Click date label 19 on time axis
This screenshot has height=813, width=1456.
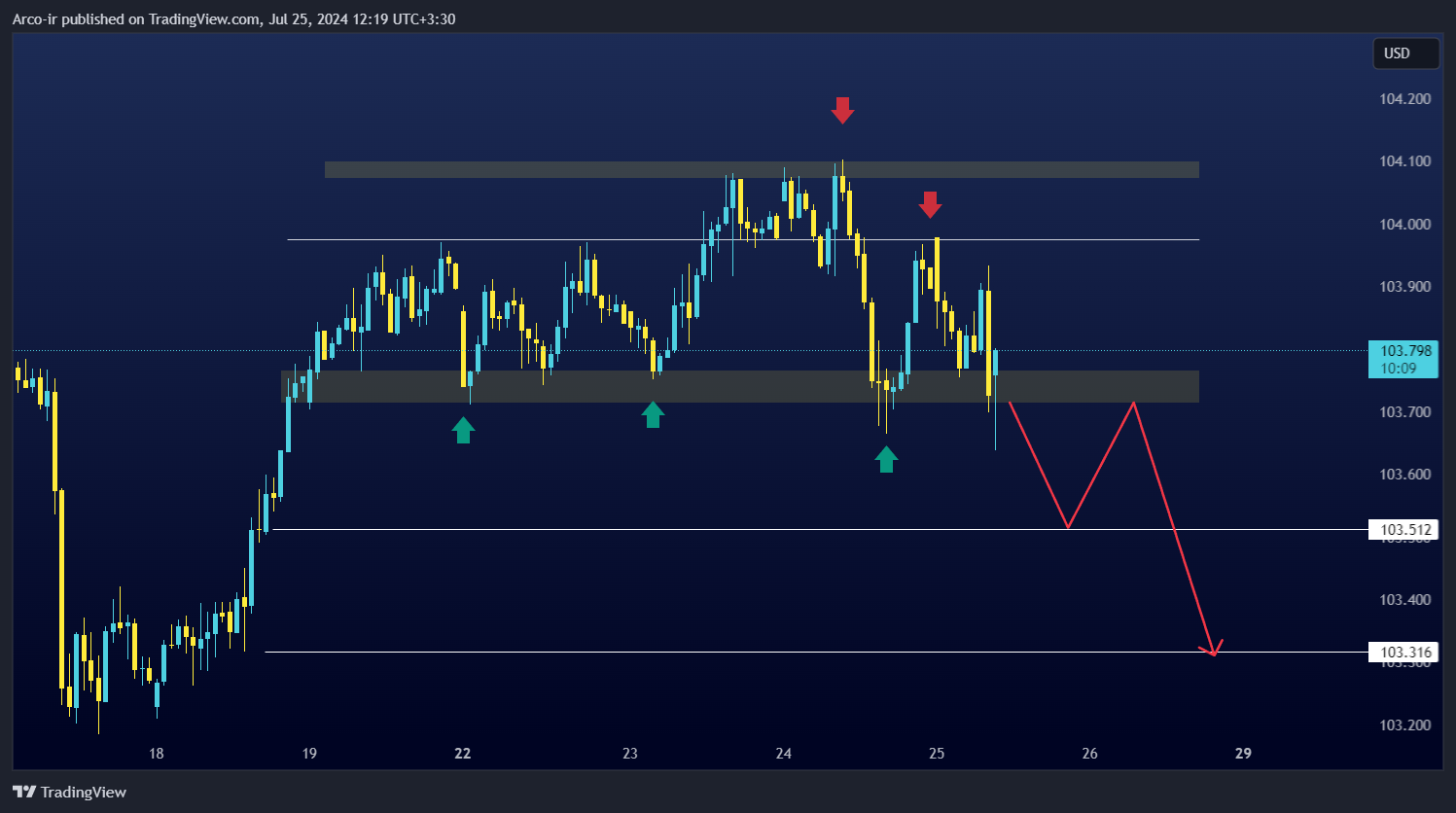click(x=309, y=754)
